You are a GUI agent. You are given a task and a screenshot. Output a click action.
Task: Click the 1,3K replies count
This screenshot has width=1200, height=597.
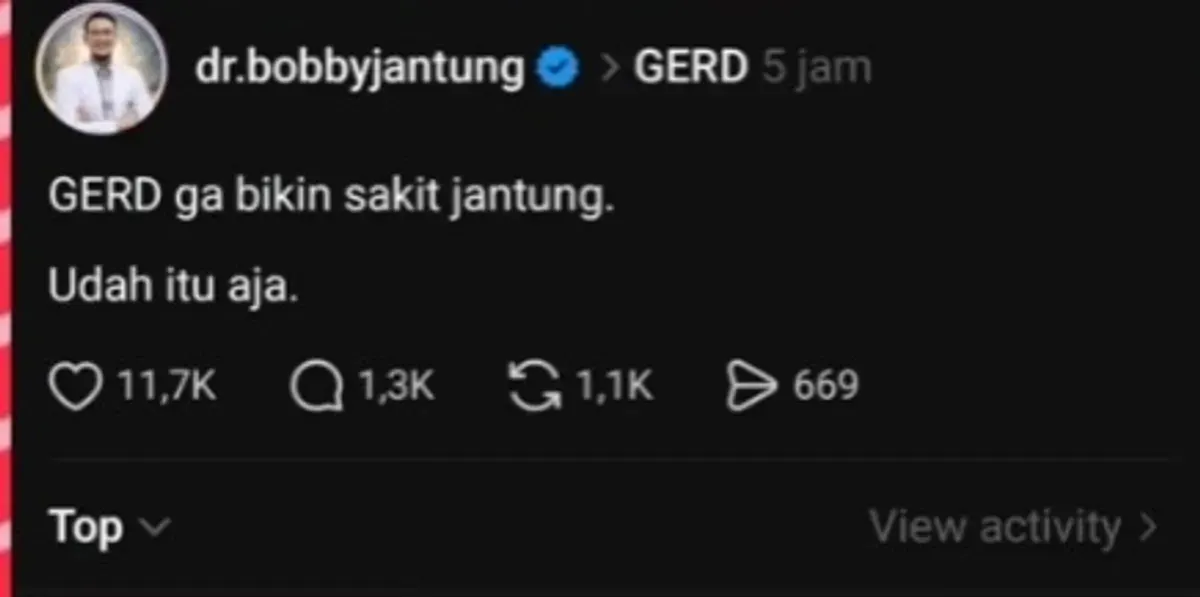[x=396, y=386]
